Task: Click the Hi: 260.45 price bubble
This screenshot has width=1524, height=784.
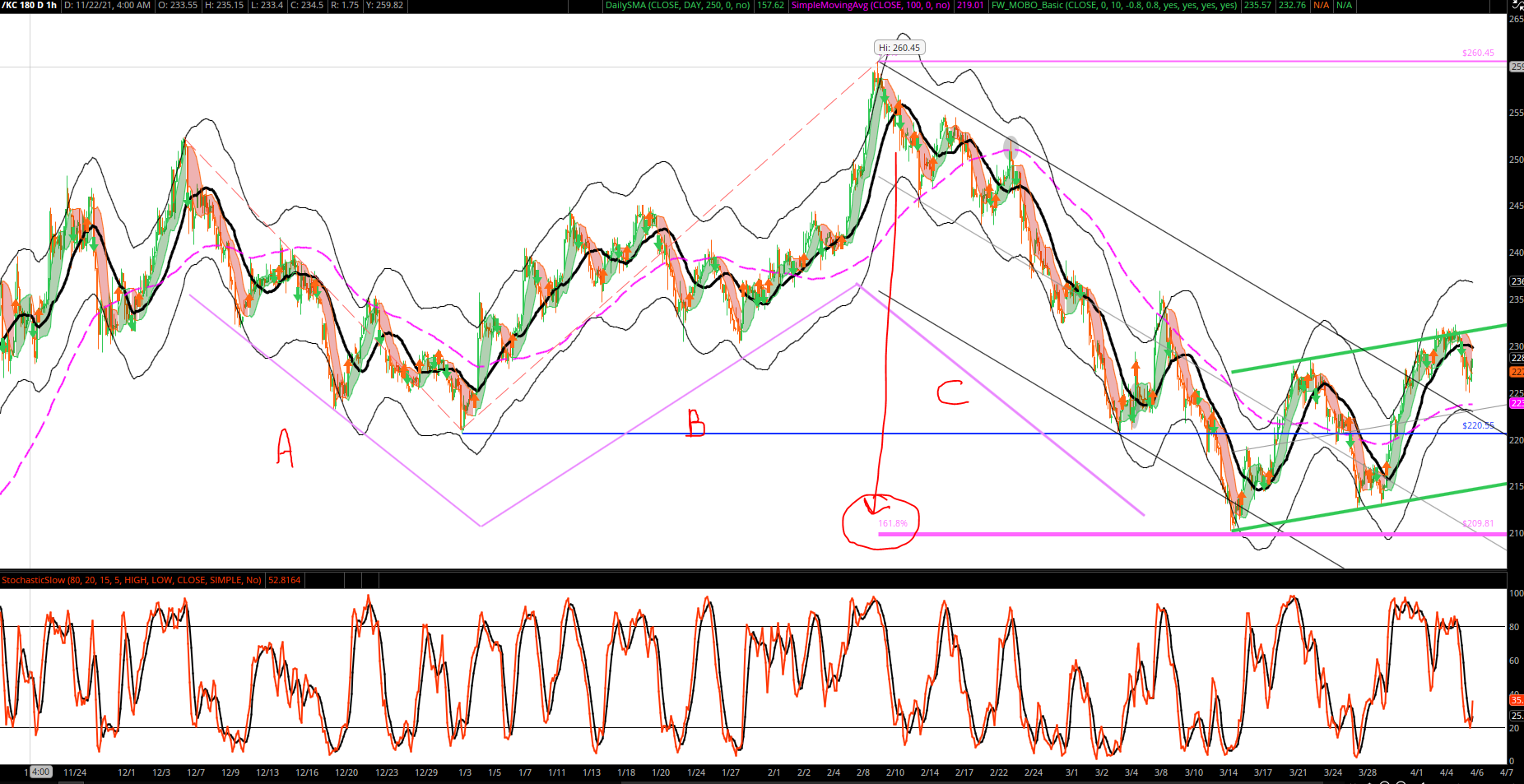Action: coord(899,48)
